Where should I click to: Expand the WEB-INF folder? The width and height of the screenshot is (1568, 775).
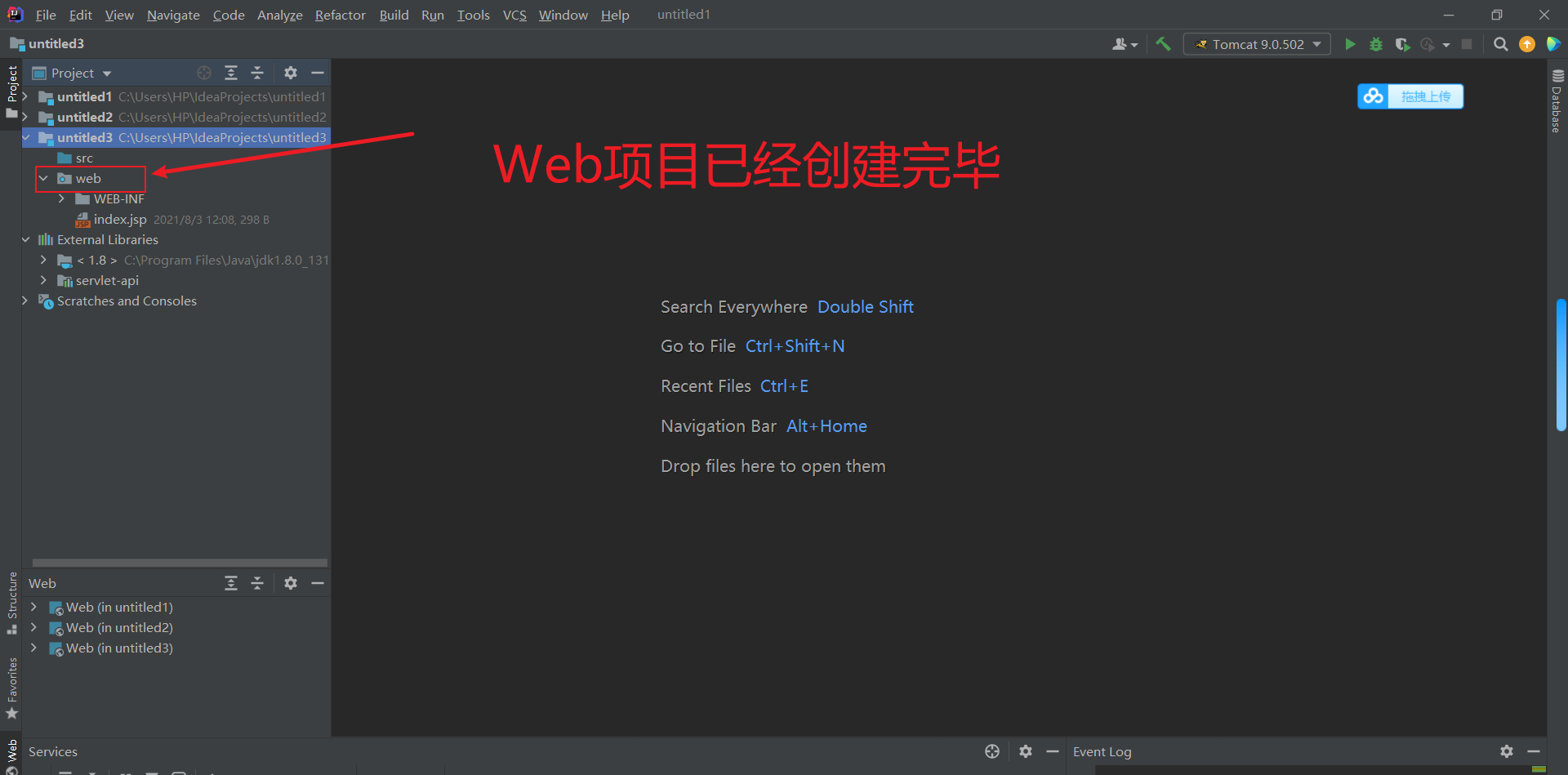(x=61, y=198)
